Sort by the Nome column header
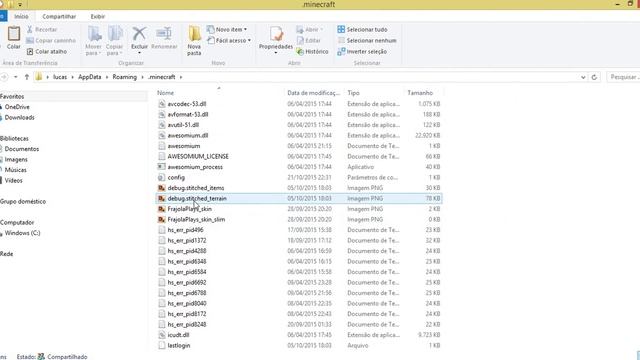640x360 pixels. click(165, 93)
